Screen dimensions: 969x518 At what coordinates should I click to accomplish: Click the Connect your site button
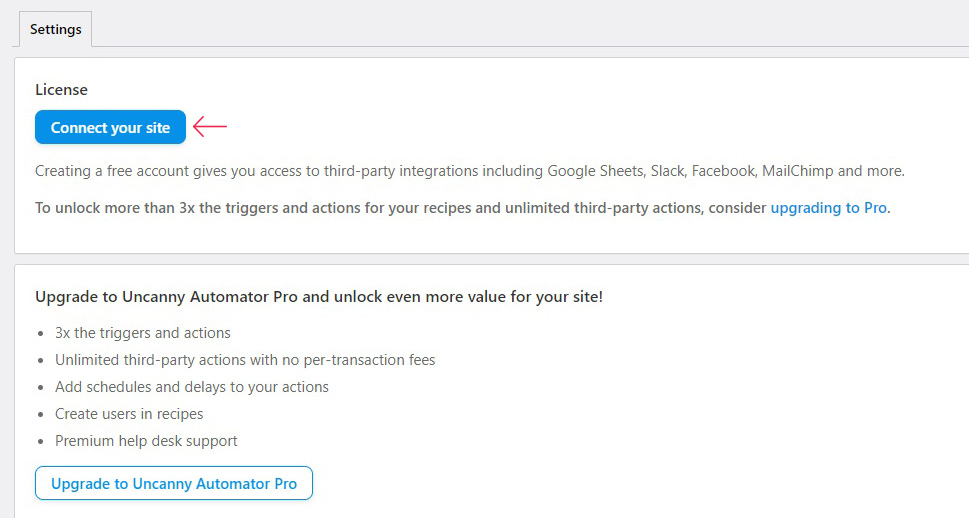click(111, 127)
